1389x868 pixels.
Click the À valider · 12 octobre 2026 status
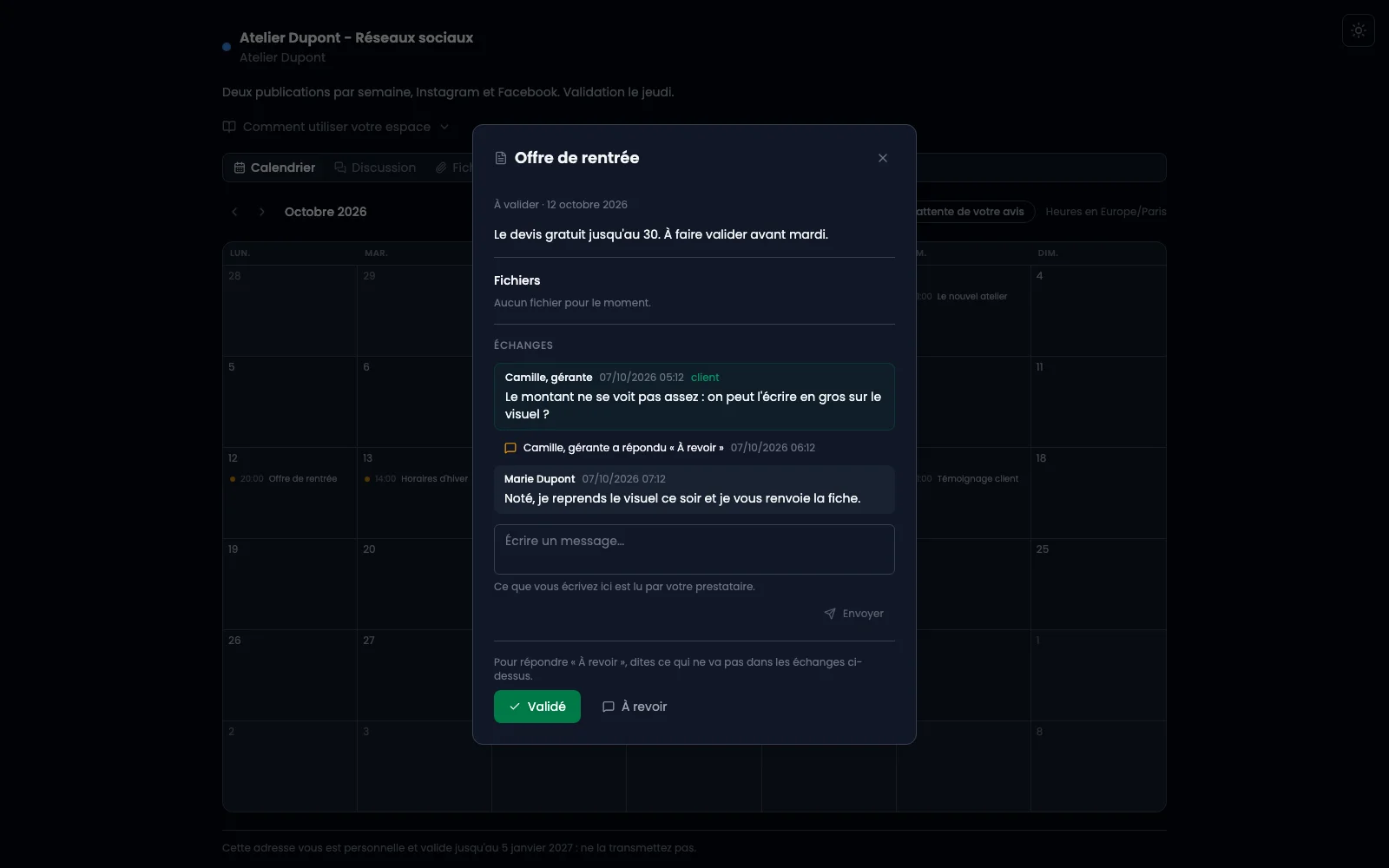tap(561, 205)
